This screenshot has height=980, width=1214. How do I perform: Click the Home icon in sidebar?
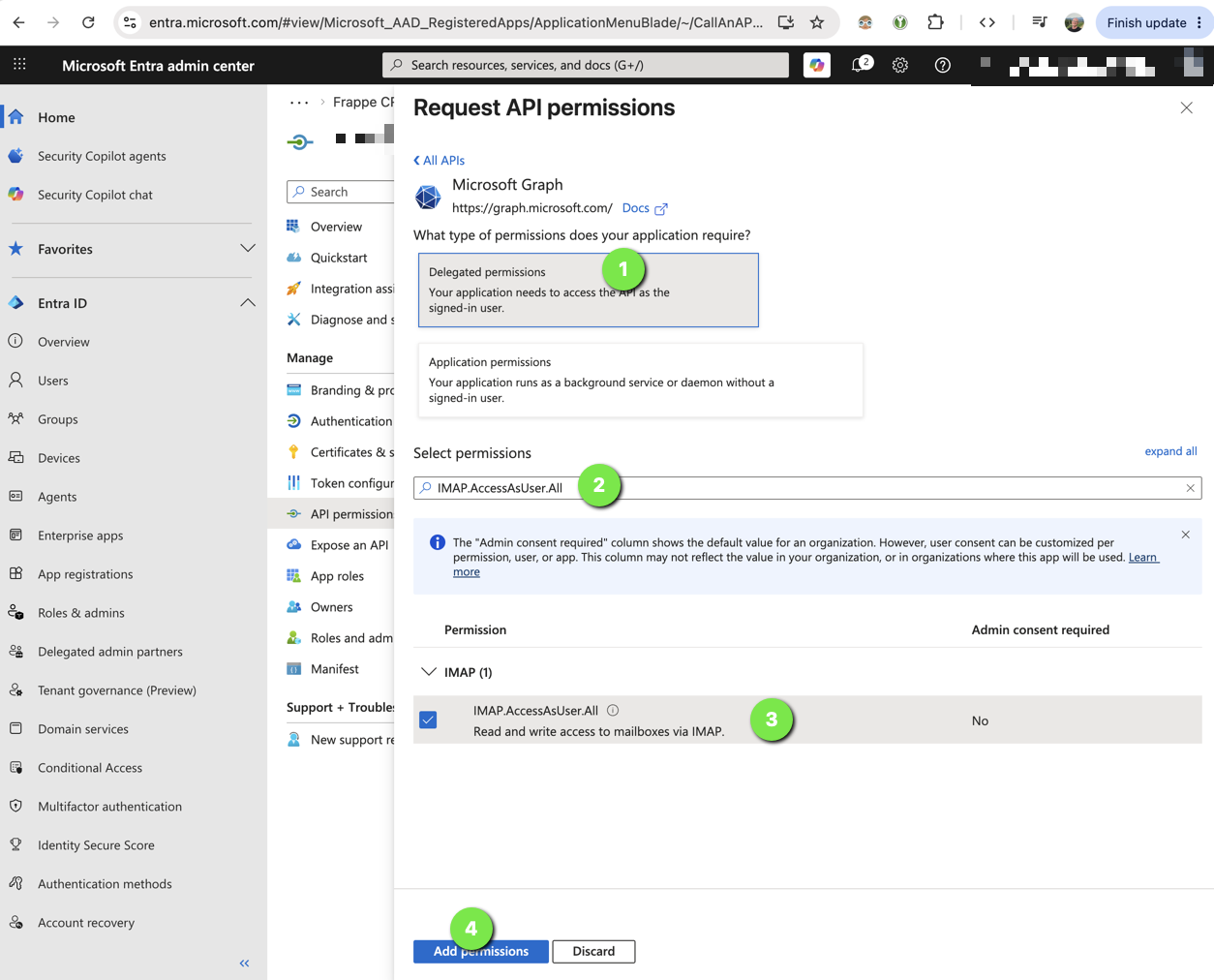16,117
